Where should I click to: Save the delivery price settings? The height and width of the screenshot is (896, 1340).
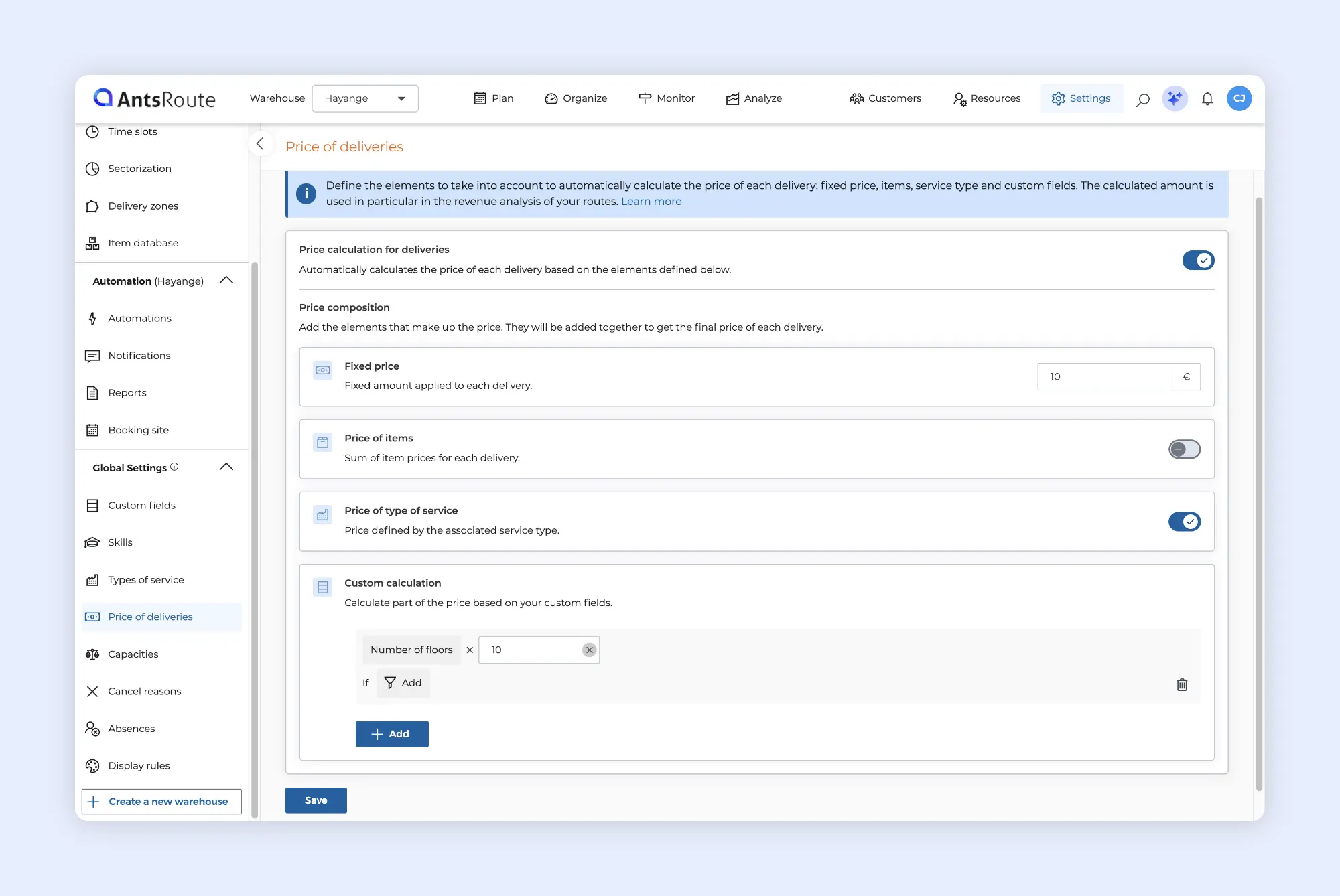(x=316, y=800)
